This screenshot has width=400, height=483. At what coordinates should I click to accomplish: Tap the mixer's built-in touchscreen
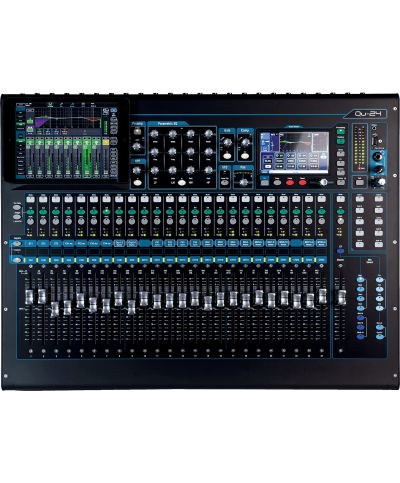pyautogui.click(x=294, y=152)
